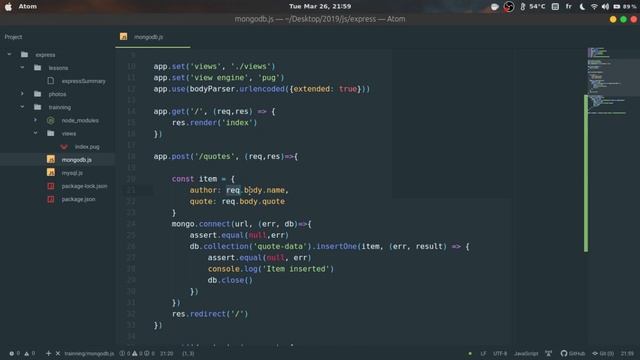Expand the photos folder chevron
This screenshot has height=360, width=640.
click(22, 93)
